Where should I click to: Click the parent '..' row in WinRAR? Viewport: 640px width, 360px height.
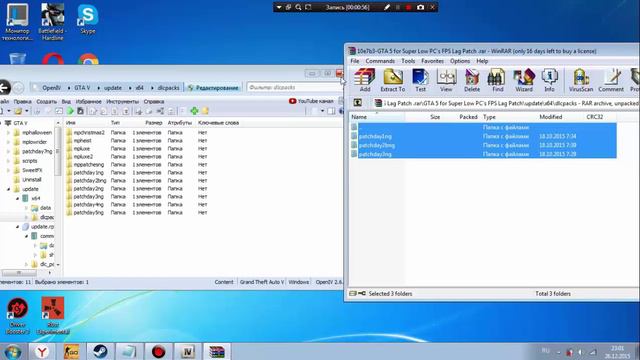click(x=484, y=127)
